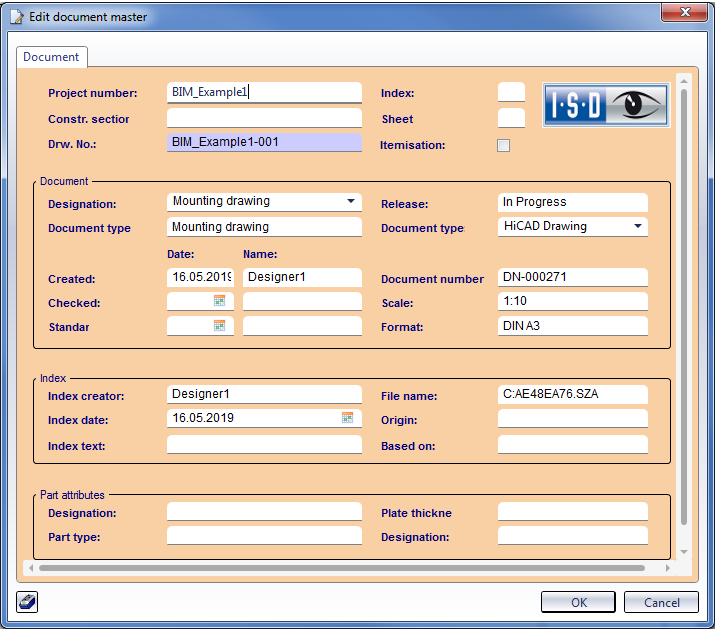715x632 pixels.
Task: Click the Sheet input box
Action: coord(511,118)
